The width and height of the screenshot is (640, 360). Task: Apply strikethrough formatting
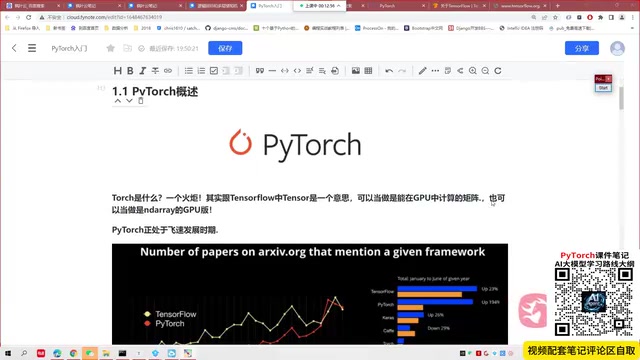point(155,71)
